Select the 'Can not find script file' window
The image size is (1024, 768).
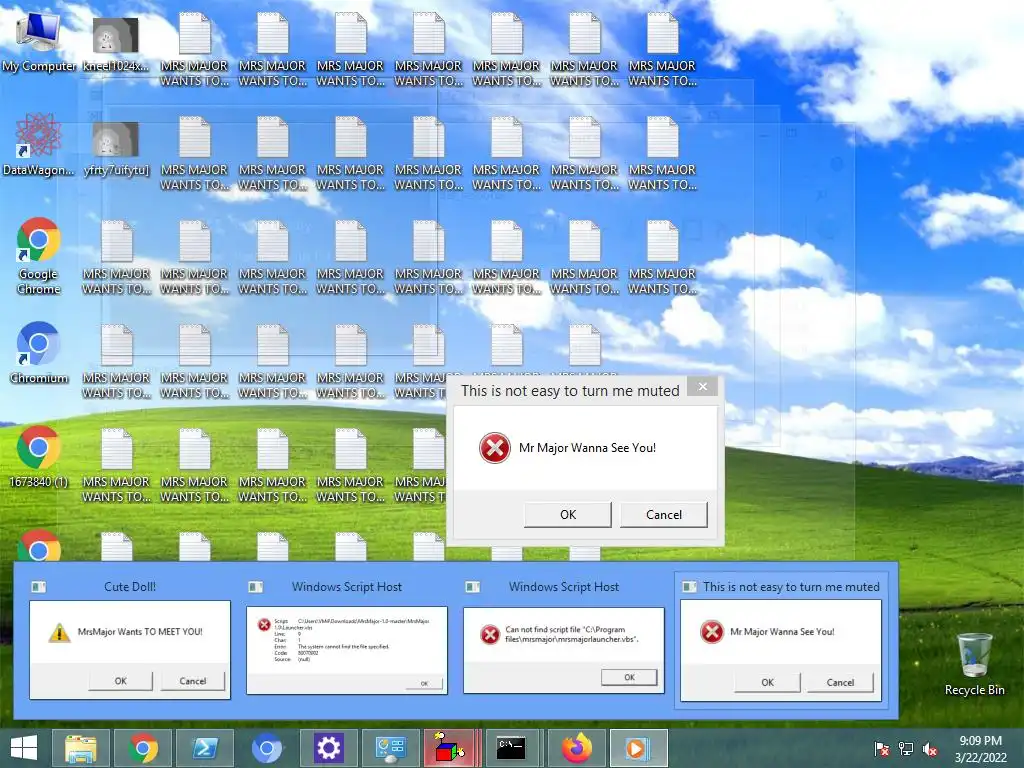pos(564,639)
